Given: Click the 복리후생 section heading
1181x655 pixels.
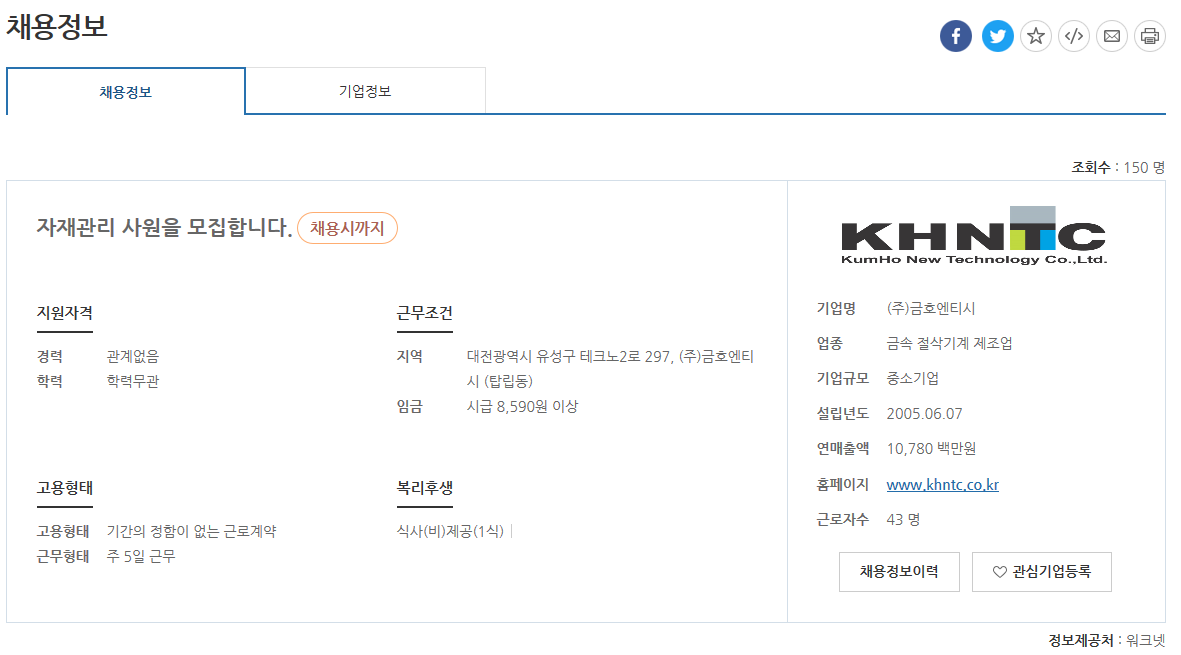Looking at the screenshot, I should pyautogui.click(x=425, y=488).
